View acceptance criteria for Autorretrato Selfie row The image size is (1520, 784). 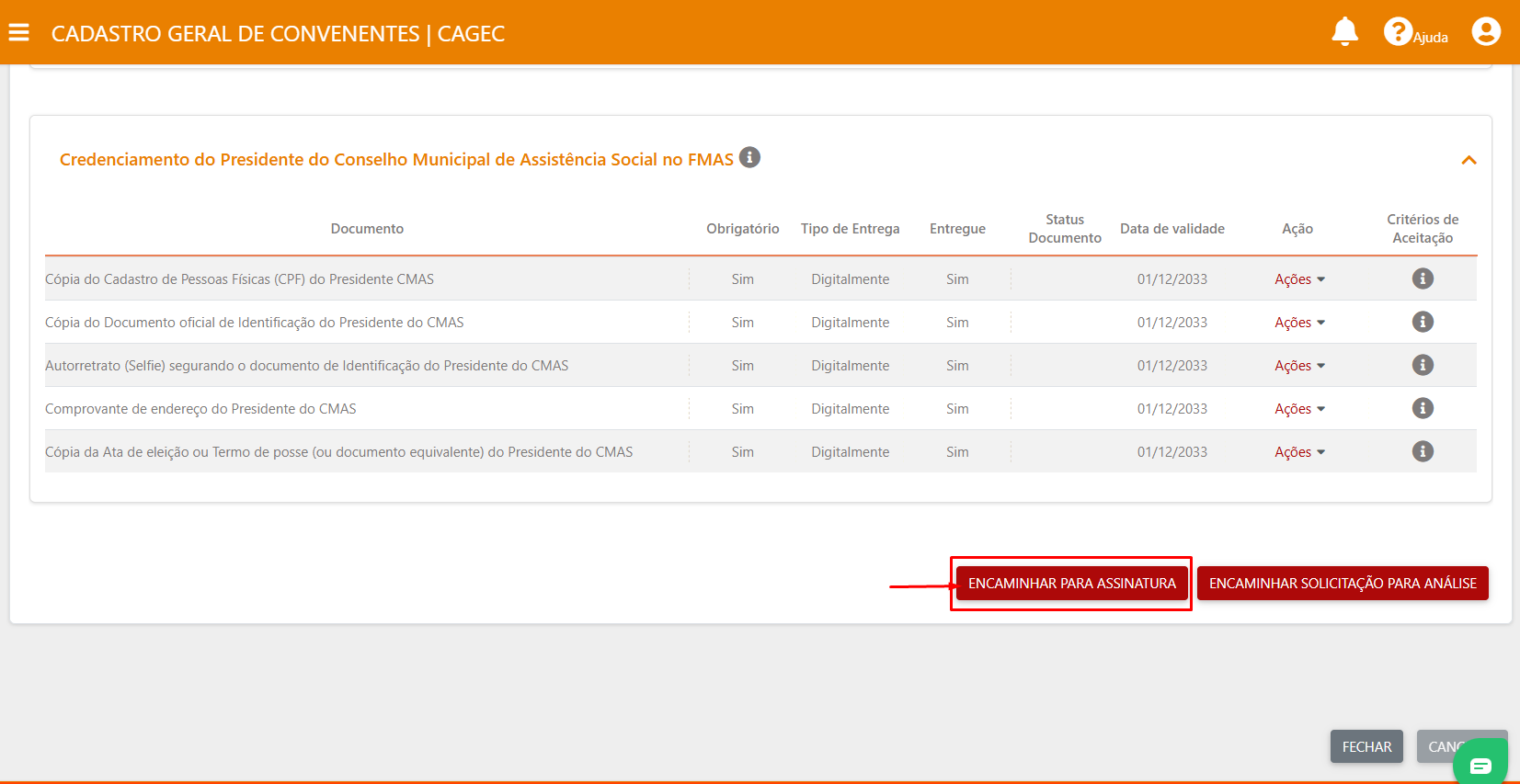pos(1422,365)
